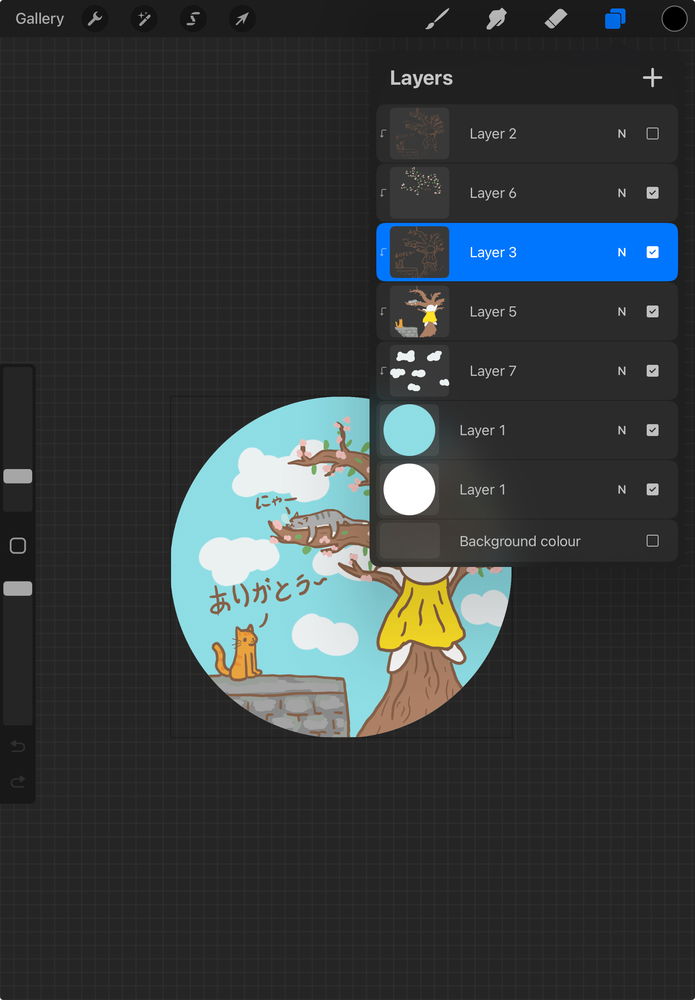Image resolution: width=695 pixels, height=1000 pixels.
Task: Expand blend mode options for Layer 7
Action: (621, 371)
